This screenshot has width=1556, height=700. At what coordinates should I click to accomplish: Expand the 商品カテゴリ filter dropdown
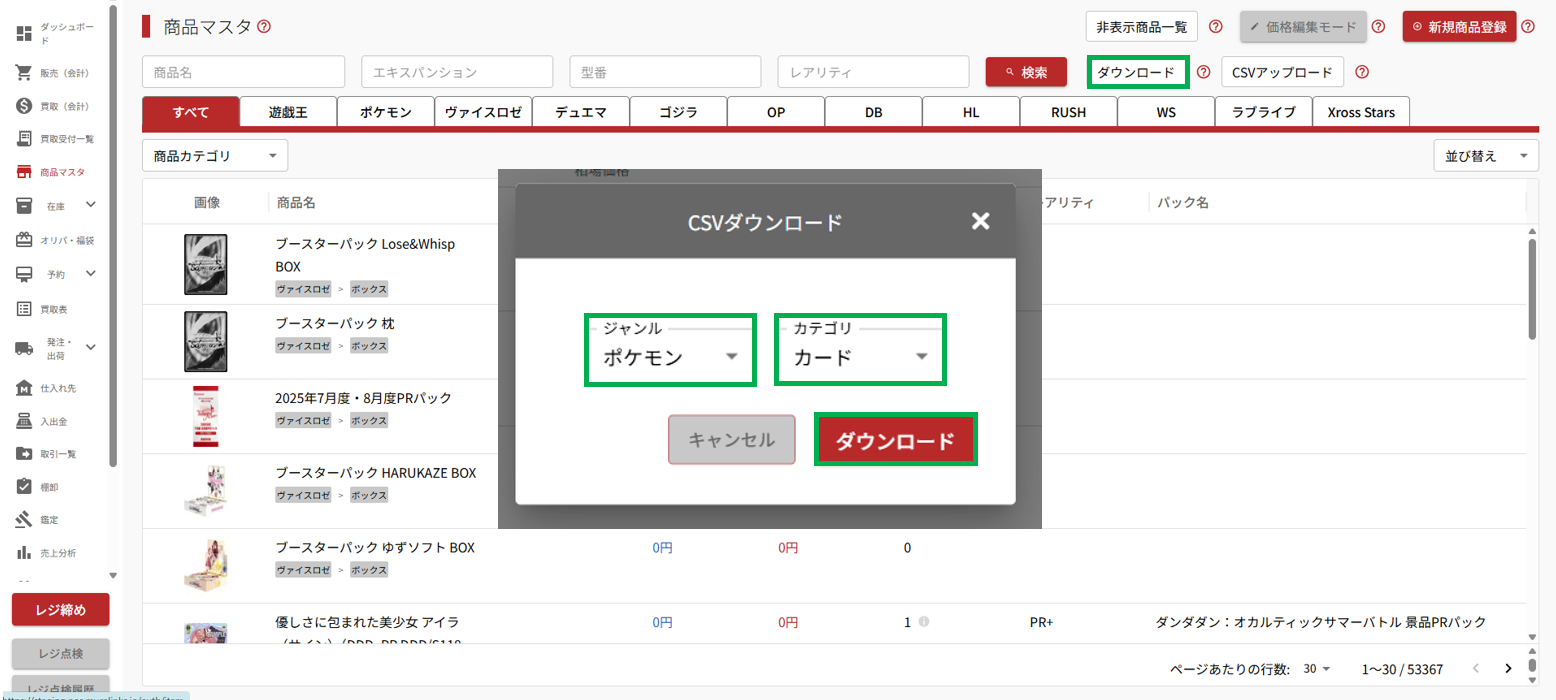pos(215,156)
